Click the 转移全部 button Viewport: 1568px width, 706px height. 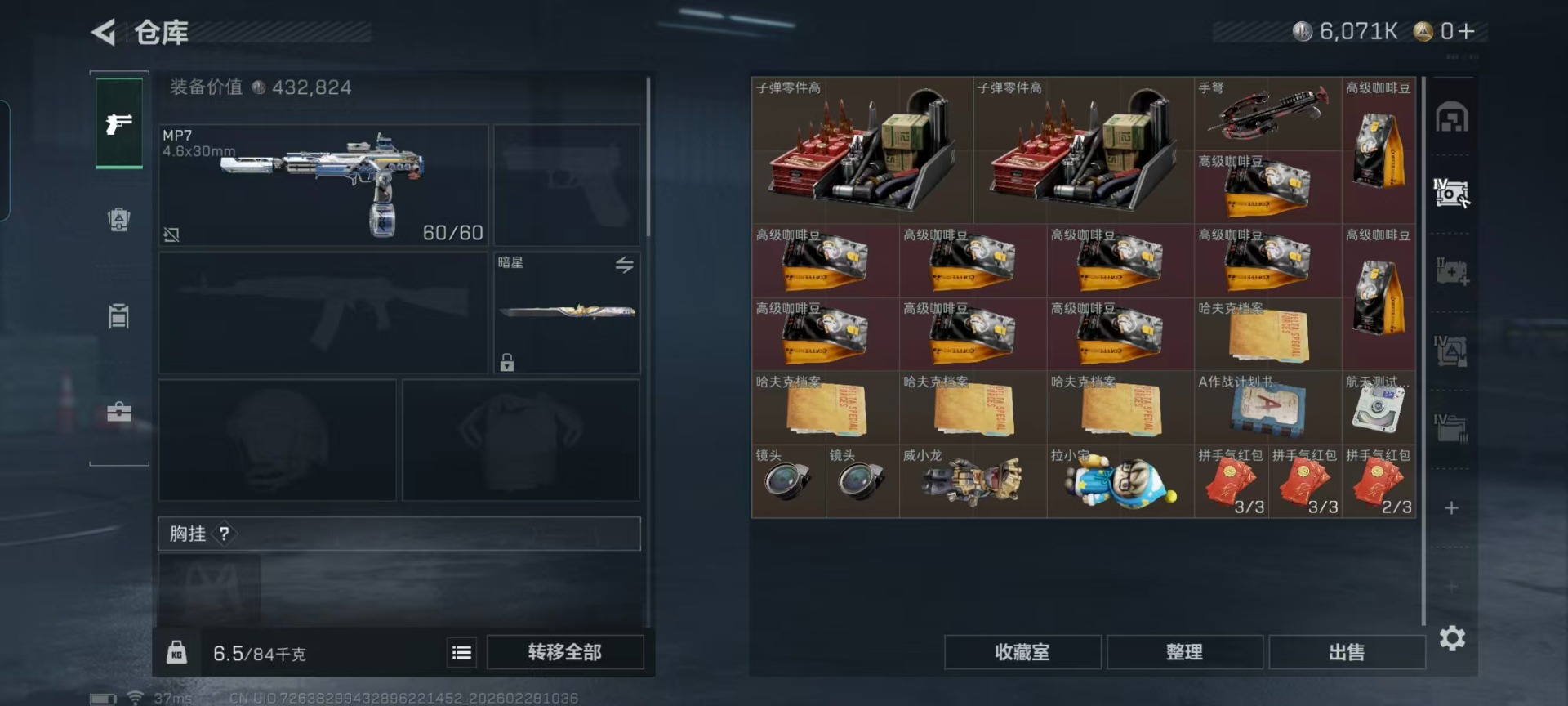tap(565, 652)
